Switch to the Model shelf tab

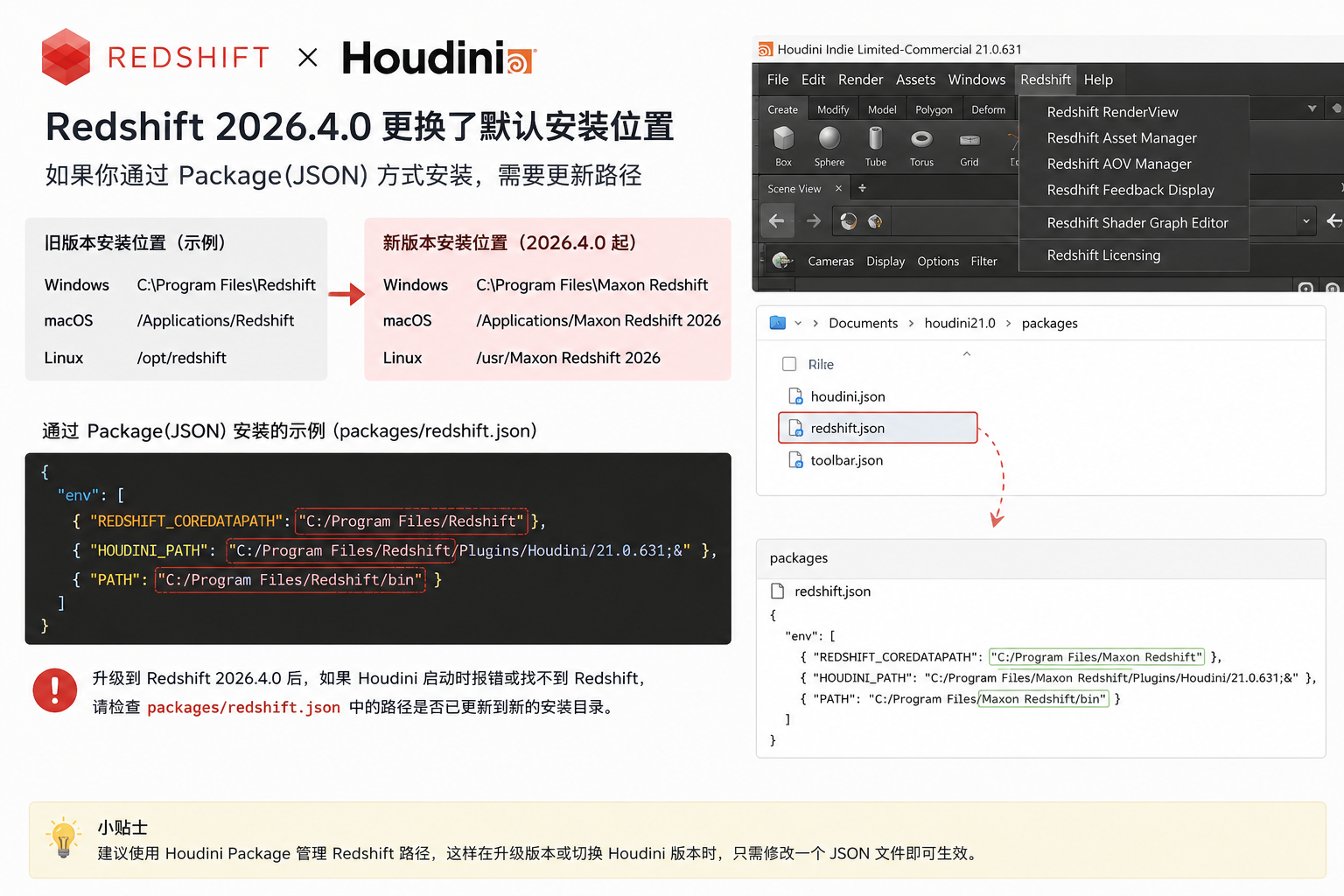click(882, 109)
